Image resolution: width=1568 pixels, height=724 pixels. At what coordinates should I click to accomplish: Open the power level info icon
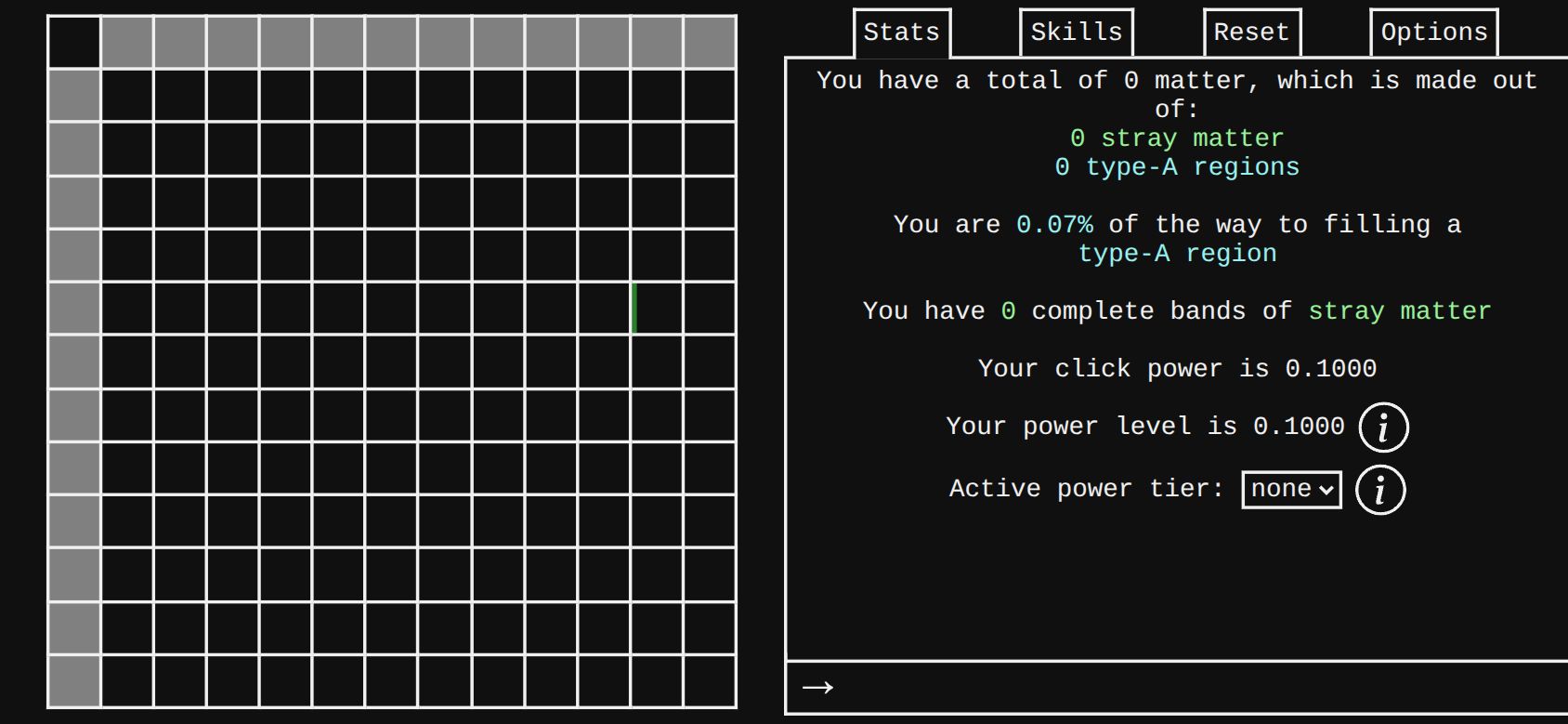(1383, 428)
